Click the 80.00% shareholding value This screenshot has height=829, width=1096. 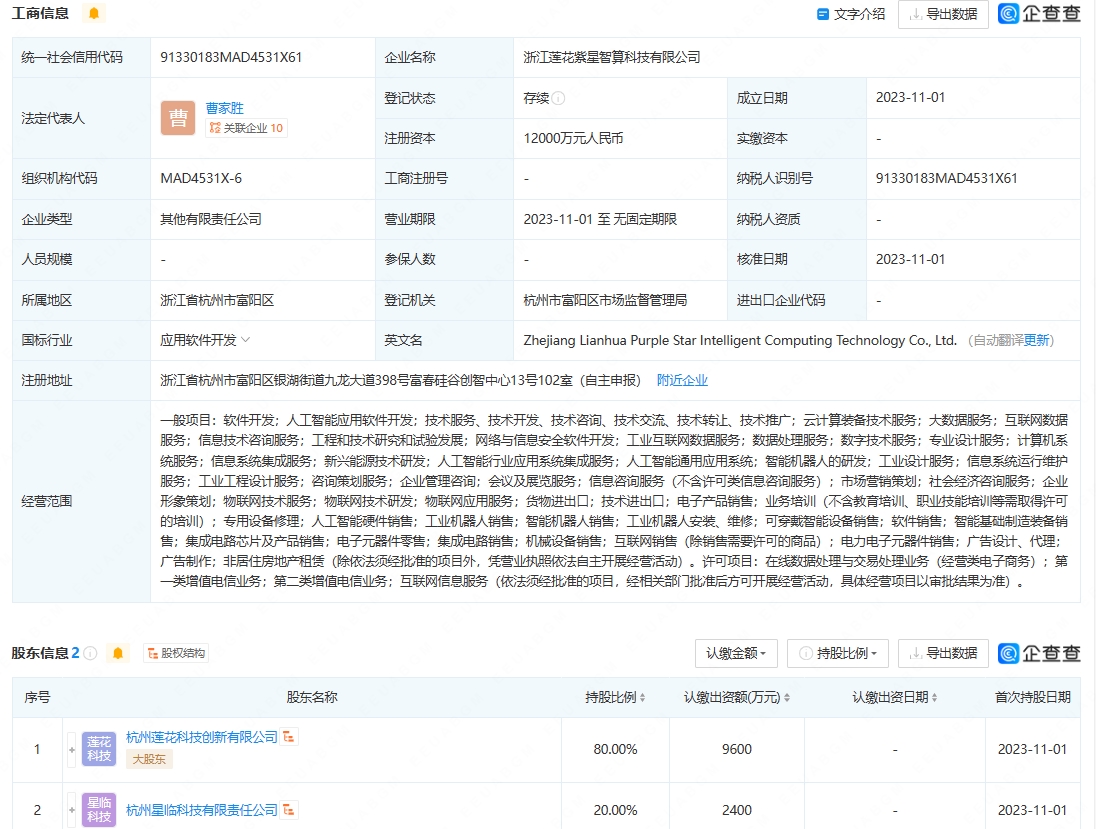click(x=615, y=749)
